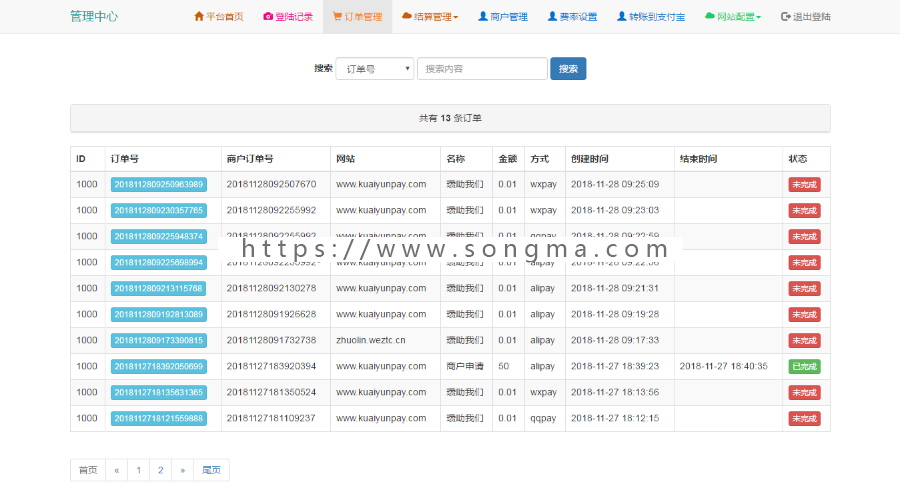The height and width of the screenshot is (498, 900).
Task: Click creation time 2018-11-27 18:39:23
Action: click(x=615, y=366)
